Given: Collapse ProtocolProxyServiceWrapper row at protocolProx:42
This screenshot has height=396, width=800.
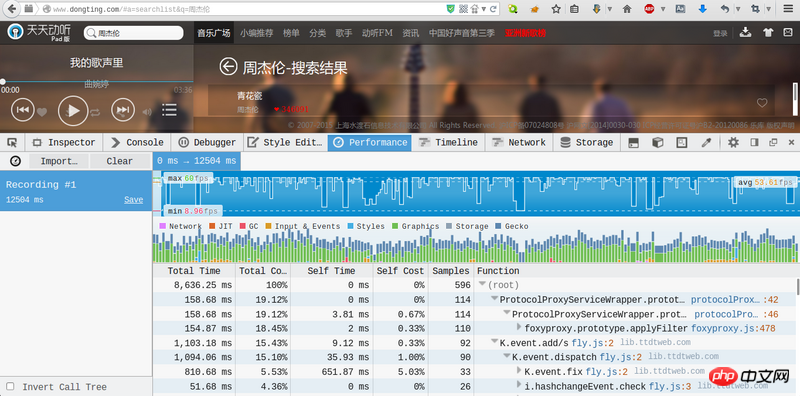Looking at the screenshot, I should tap(494, 299).
